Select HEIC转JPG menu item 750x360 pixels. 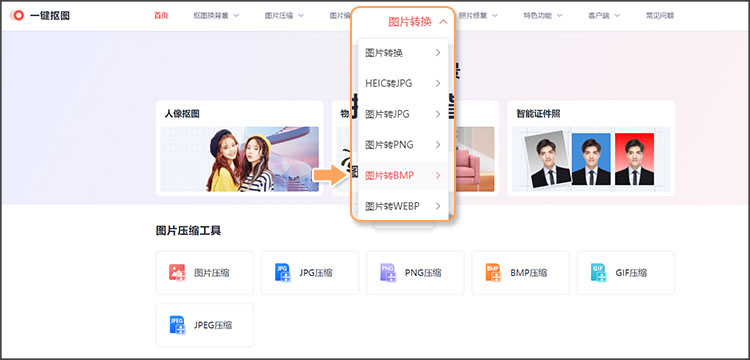403,84
